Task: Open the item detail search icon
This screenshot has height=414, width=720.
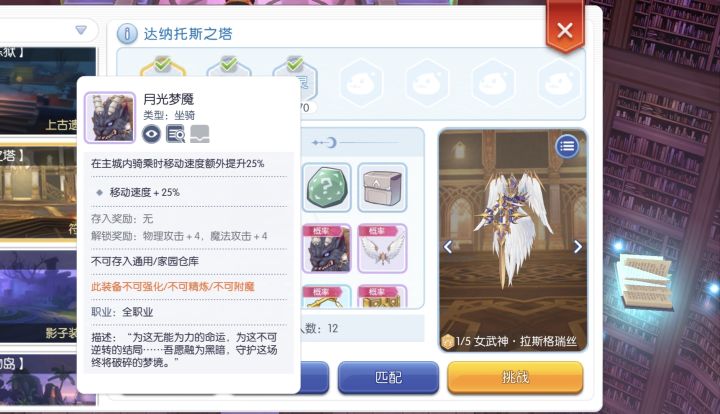Action: (175, 134)
